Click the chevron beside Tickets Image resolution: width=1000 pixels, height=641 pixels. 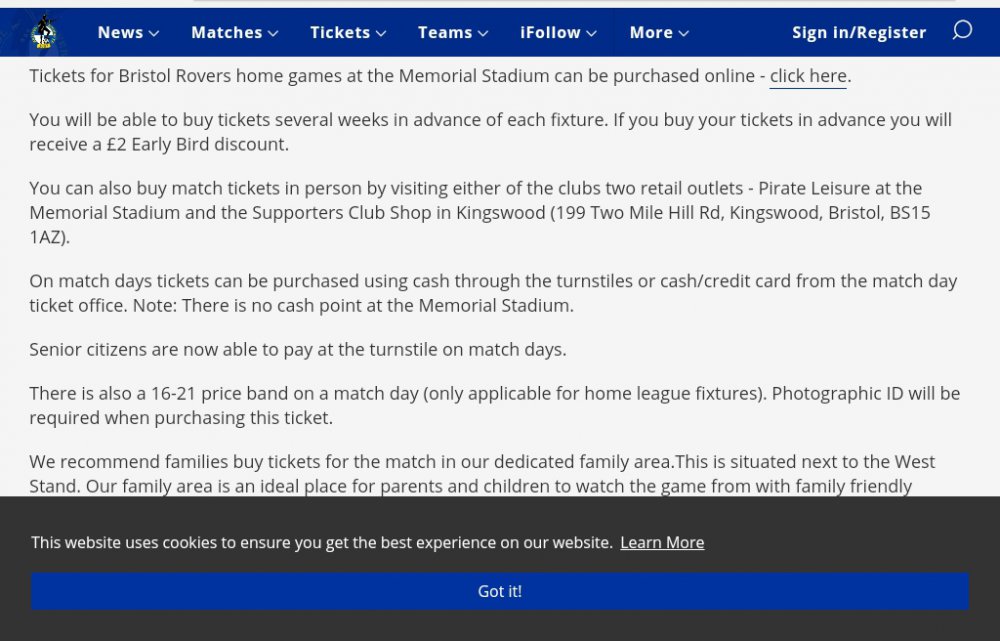pos(381,33)
